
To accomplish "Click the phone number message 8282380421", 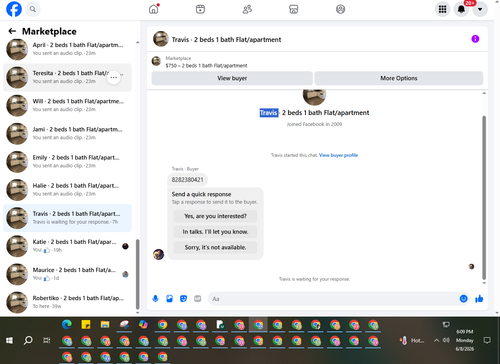I will click(x=187, y=180).
